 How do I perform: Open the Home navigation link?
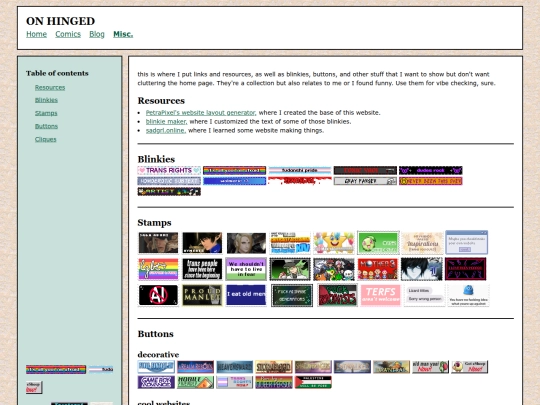click(37, 34)
